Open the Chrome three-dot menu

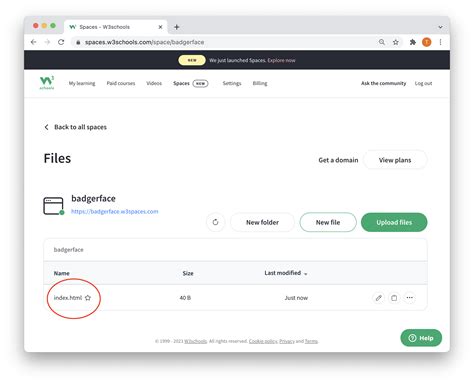point(440,42)
